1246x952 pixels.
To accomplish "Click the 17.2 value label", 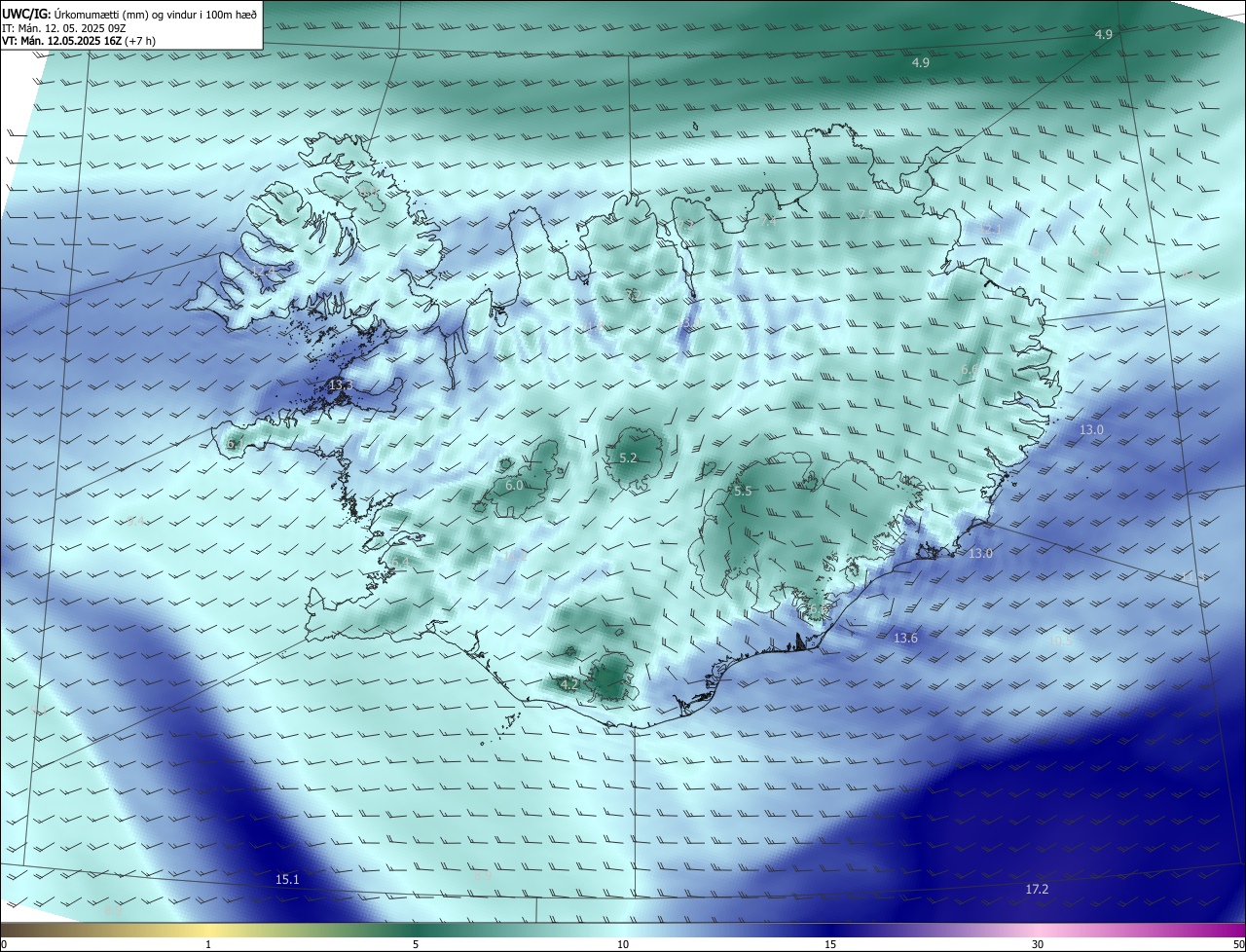I will (1037, 889).
